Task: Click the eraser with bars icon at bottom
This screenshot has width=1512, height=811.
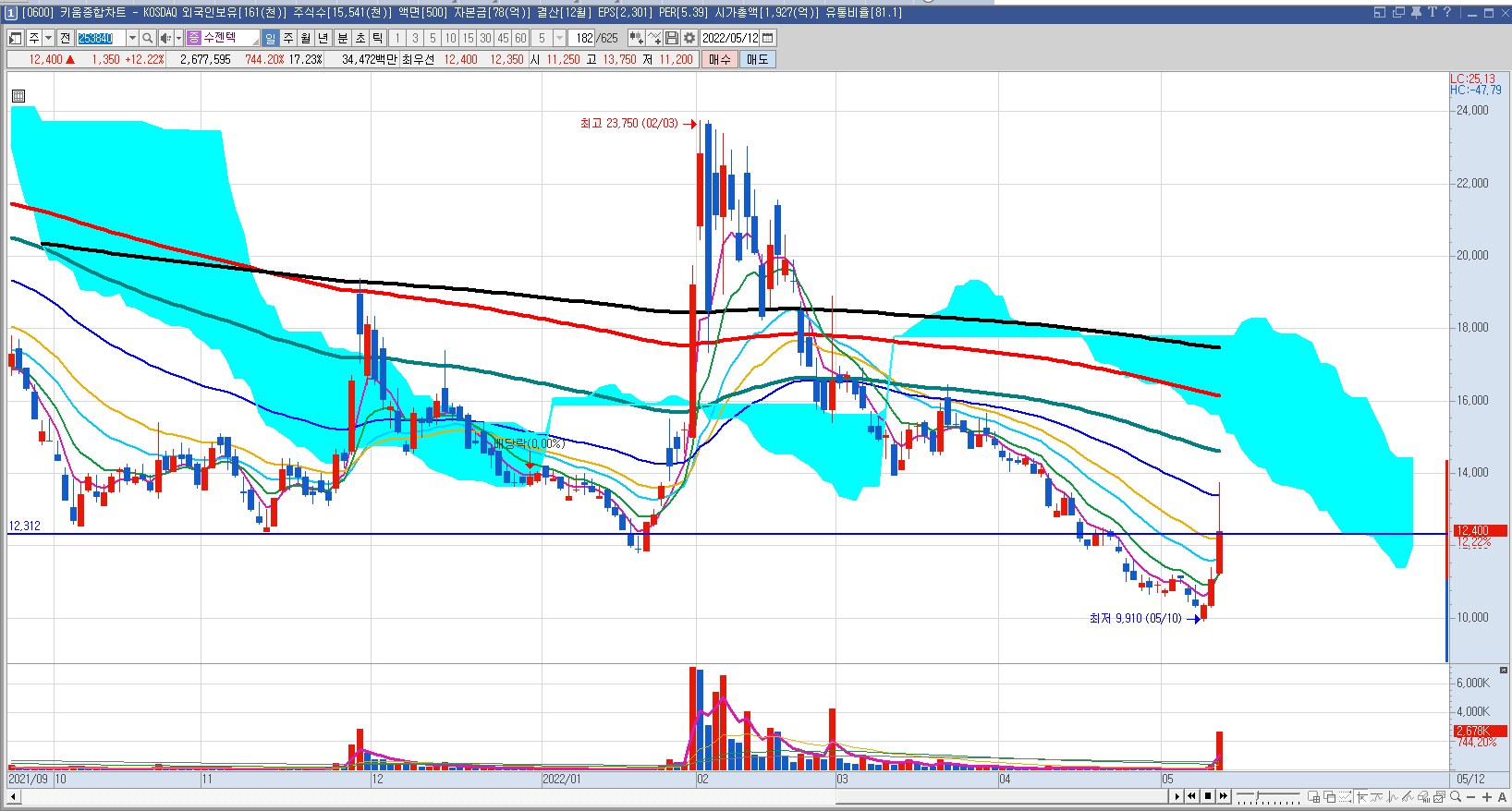Action: click(1423, 796)
